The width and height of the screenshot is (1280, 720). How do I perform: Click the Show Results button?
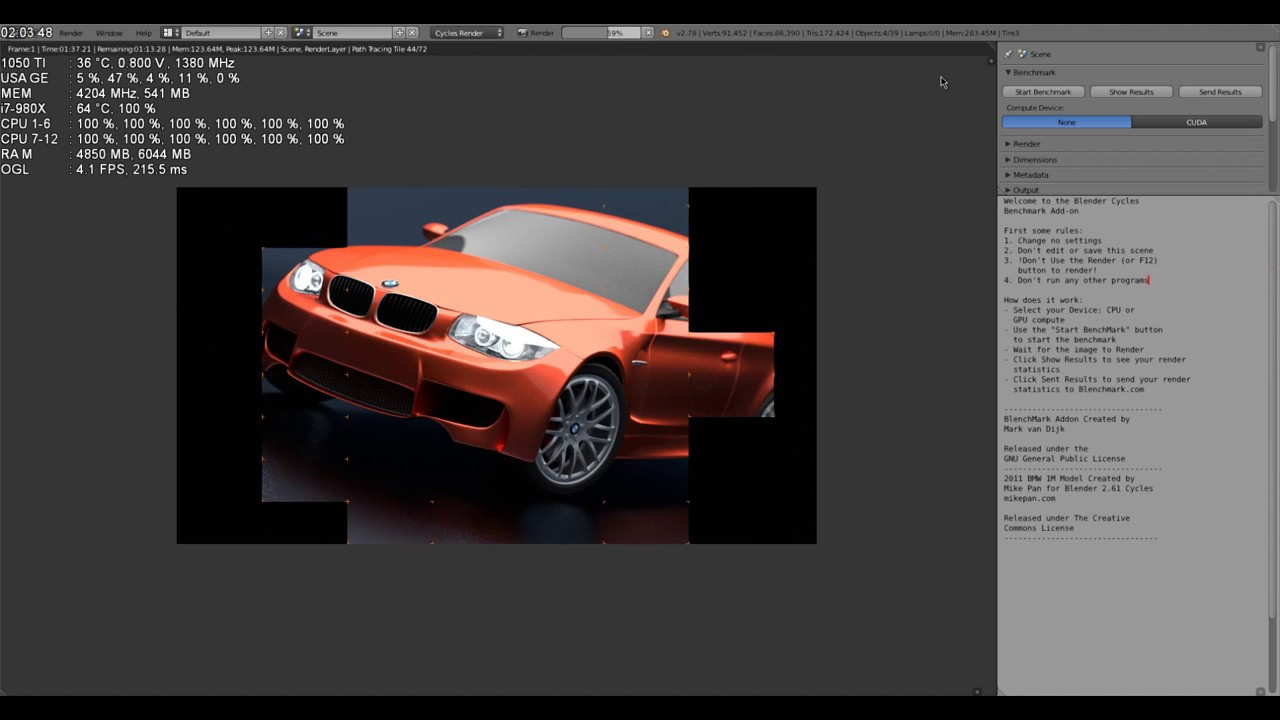pyautogui.click(x=1131, y=92)
